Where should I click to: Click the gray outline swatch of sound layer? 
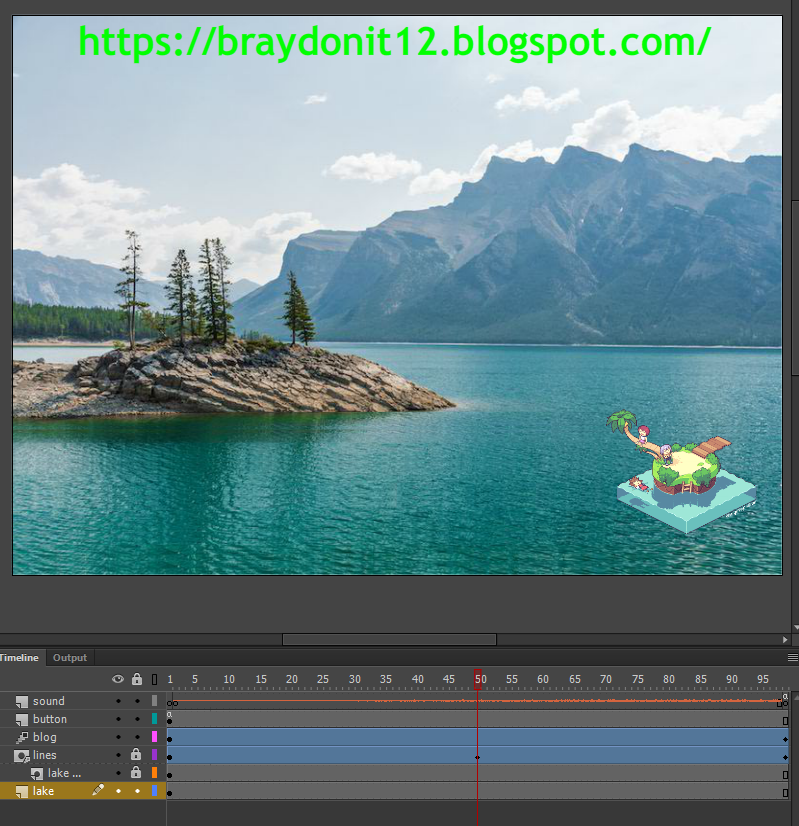[x=154, y=701]
